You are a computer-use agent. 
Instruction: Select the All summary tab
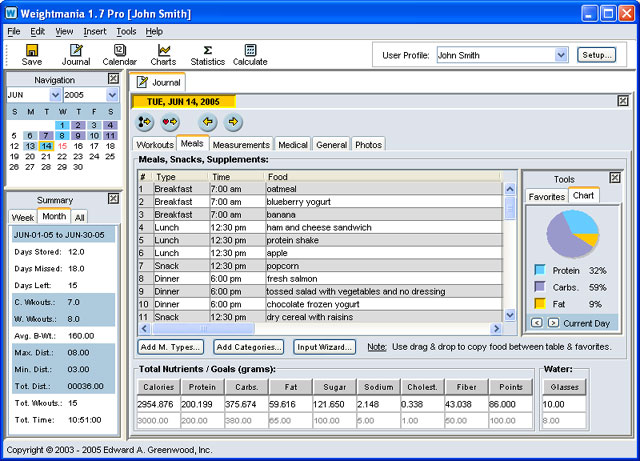click(80, 217)
